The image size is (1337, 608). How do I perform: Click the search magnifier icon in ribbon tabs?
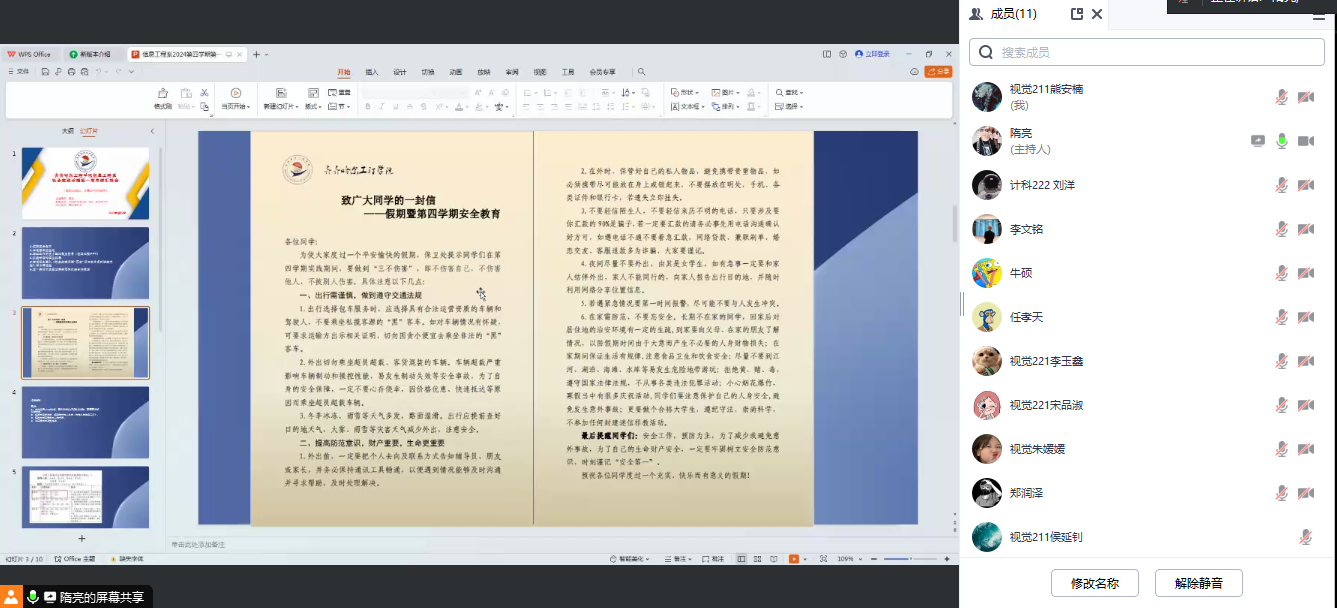642,72
